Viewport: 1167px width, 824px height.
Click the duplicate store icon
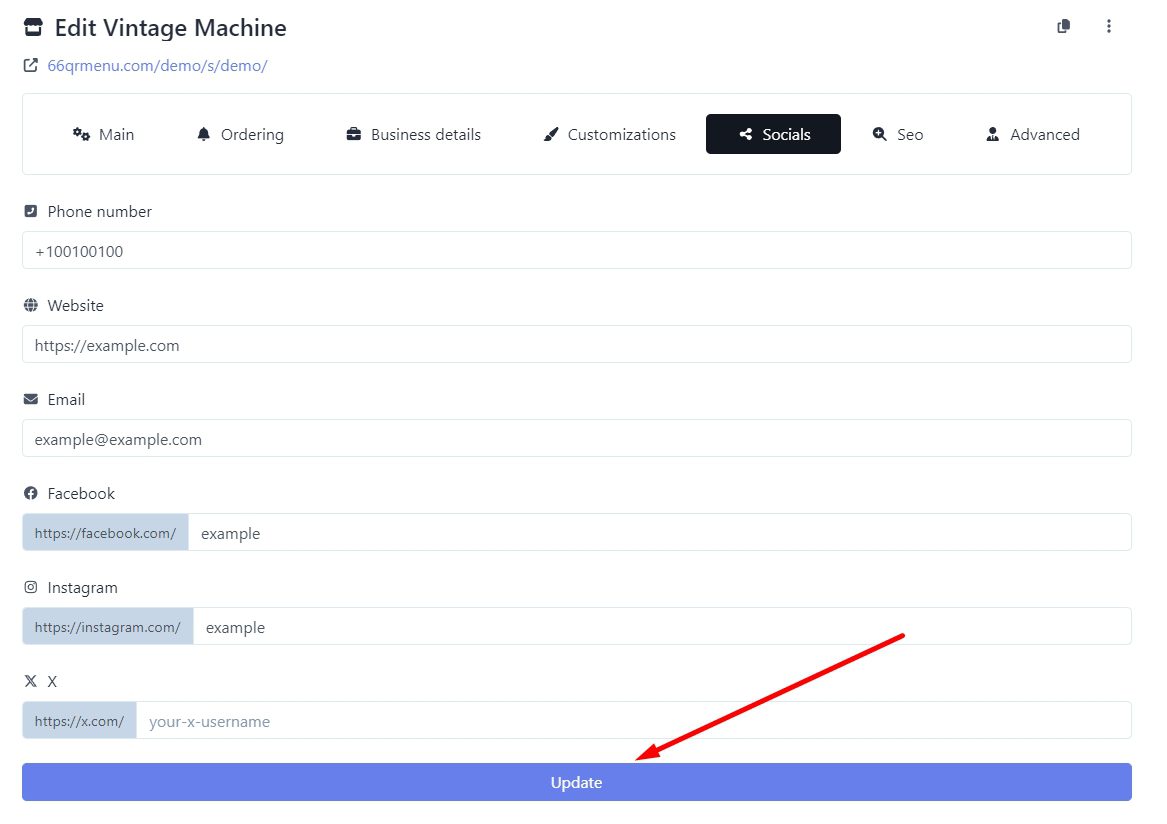1063,27
